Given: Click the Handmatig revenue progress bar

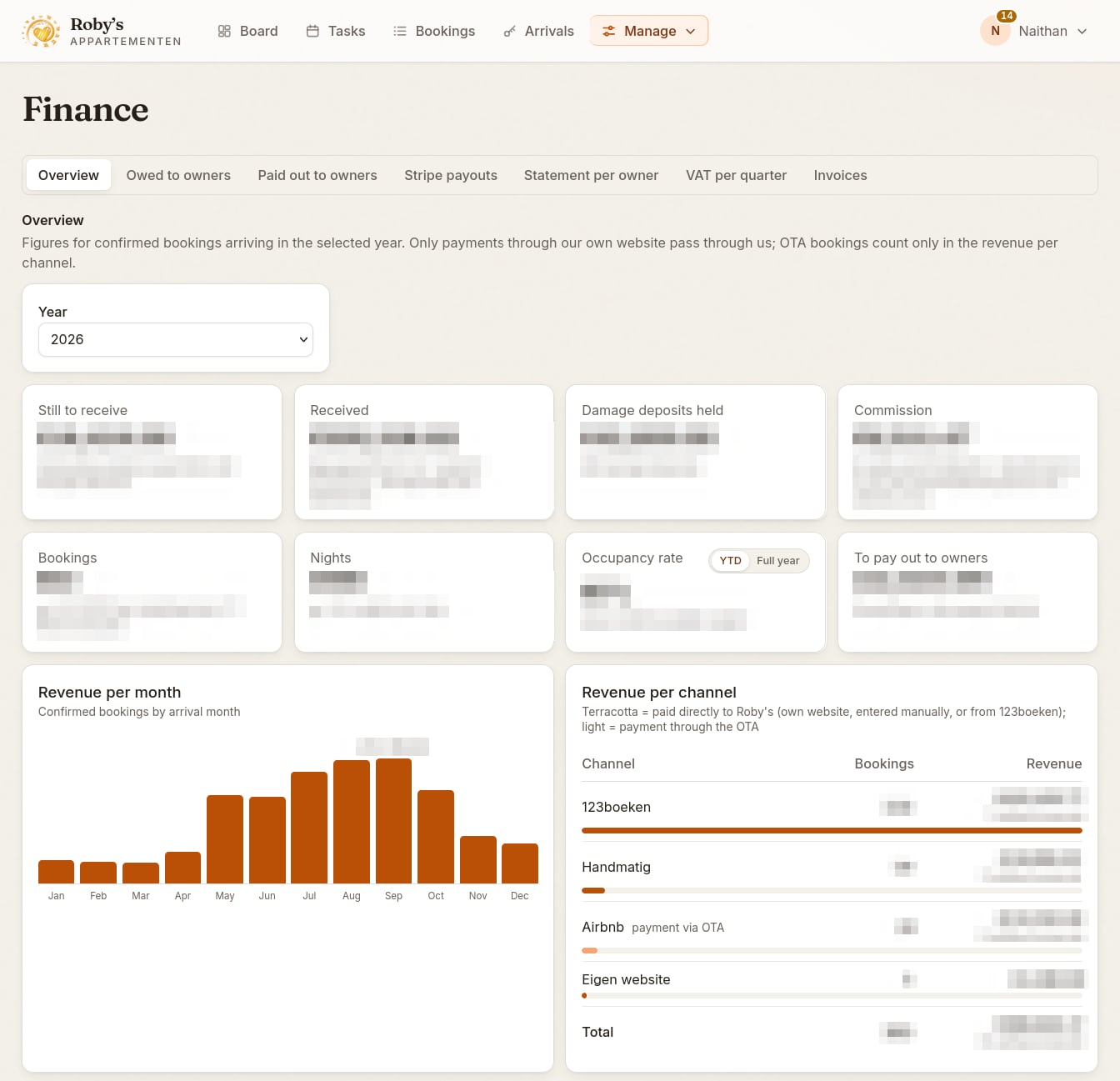Looking at the screenshot, I should pos(832,891).
